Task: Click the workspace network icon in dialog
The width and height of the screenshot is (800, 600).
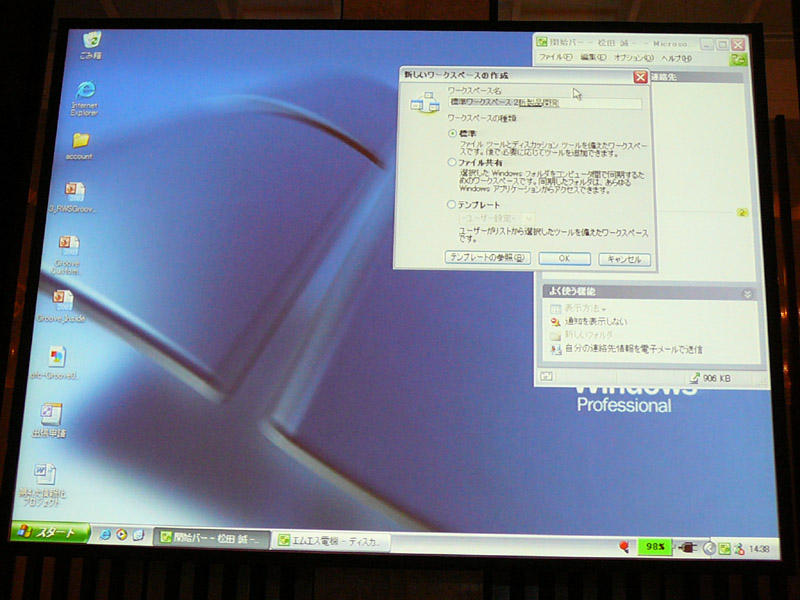Action: (x=425, y=103)
